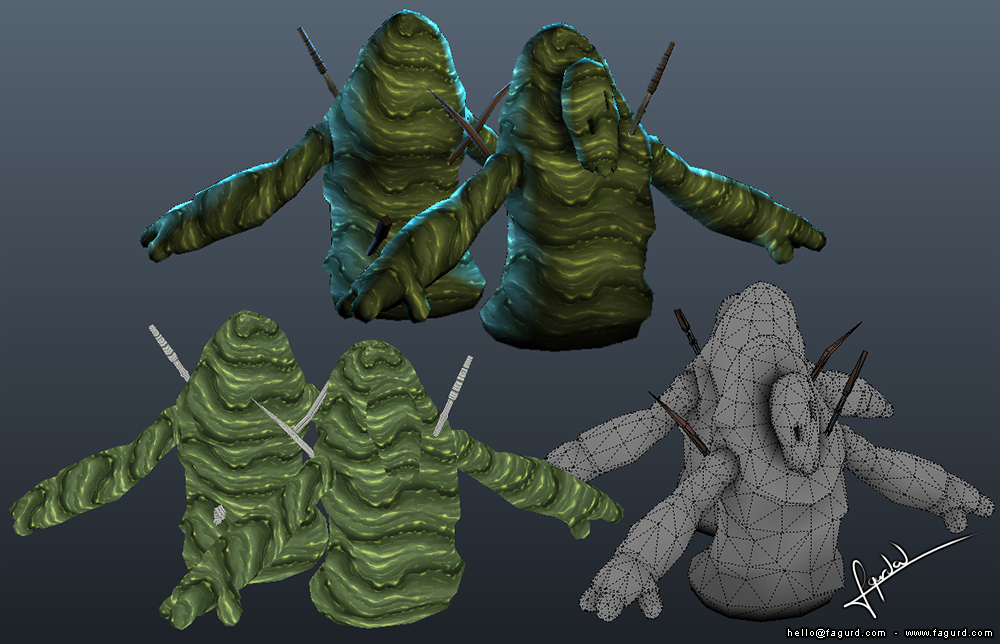Click the hooded face of the blue-lit creature
Image resolution: width=1000 pixels, height=644 pixels.
click(x=593, y=116)
